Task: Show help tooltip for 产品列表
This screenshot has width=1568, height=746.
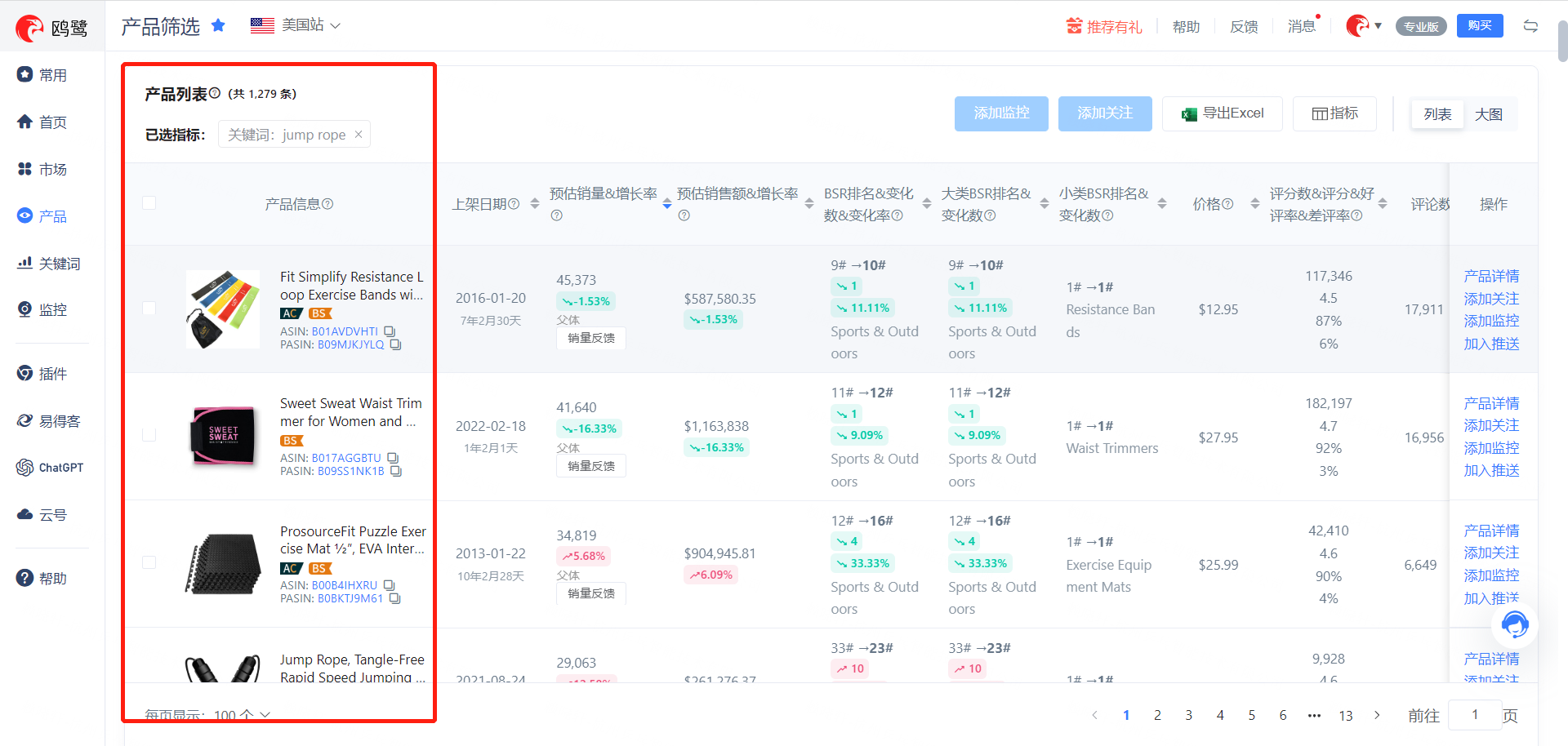Action: [x=215, y=93]
